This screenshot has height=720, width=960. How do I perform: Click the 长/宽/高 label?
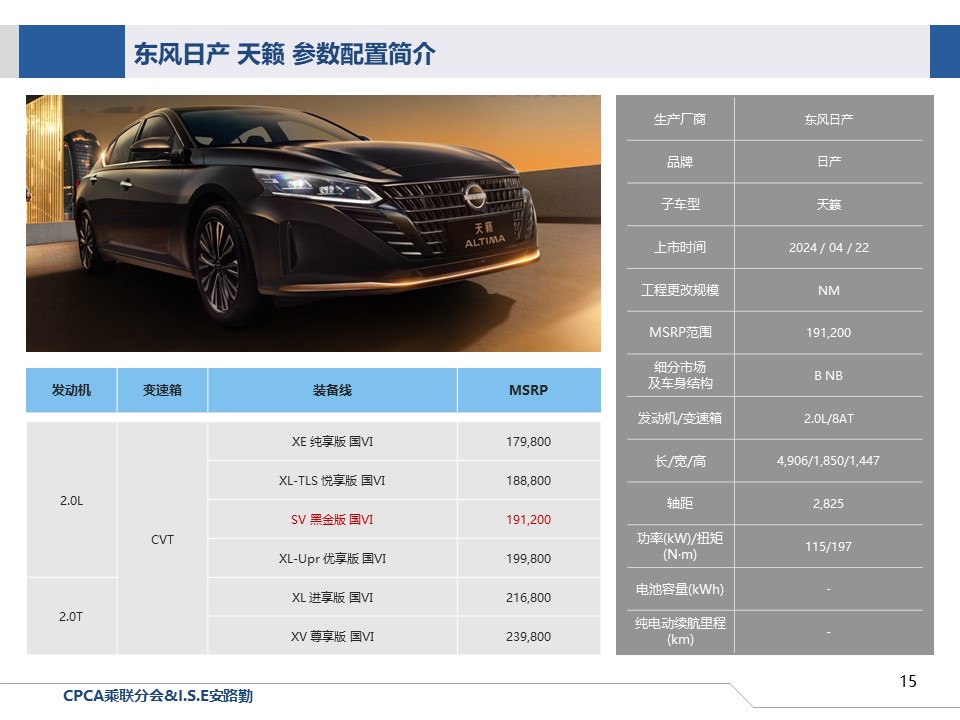point(680,461)
